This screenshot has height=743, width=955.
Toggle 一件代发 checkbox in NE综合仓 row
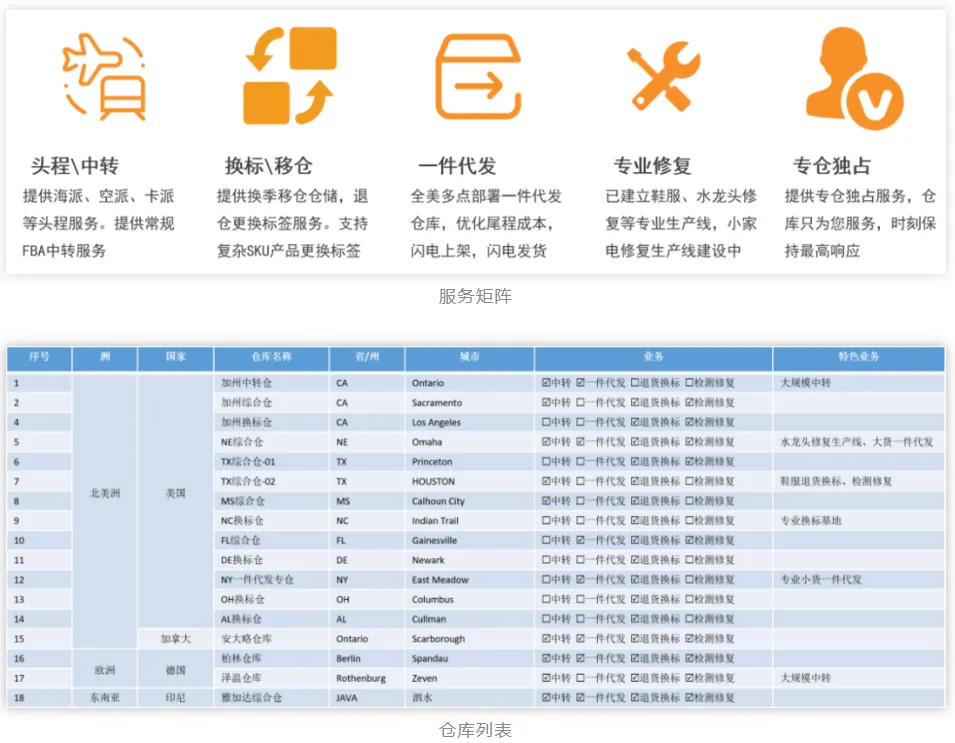click(x=580, y=442)
